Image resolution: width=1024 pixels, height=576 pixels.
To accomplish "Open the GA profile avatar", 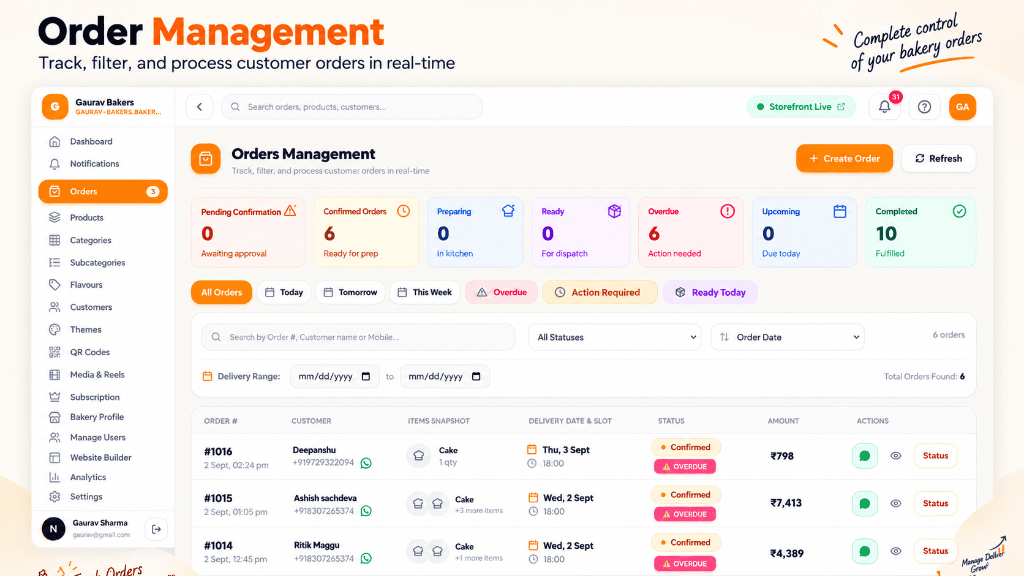I will click(963, 106).
